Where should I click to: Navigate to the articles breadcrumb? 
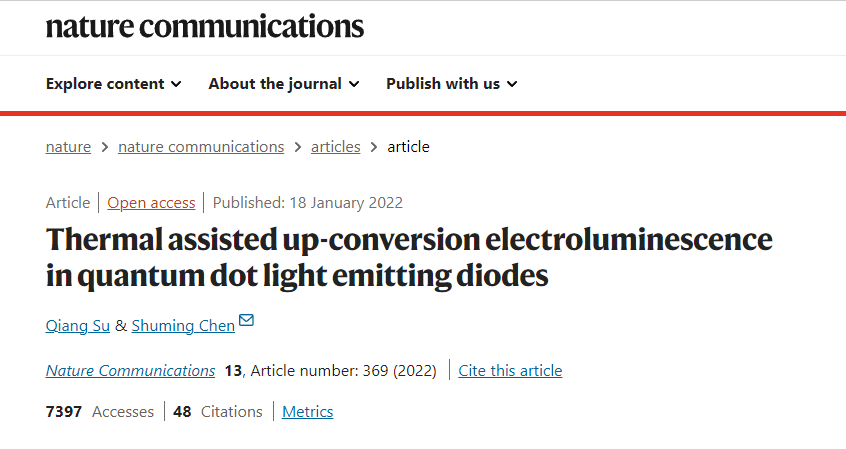pyautogui.click(x=335, y=146)
